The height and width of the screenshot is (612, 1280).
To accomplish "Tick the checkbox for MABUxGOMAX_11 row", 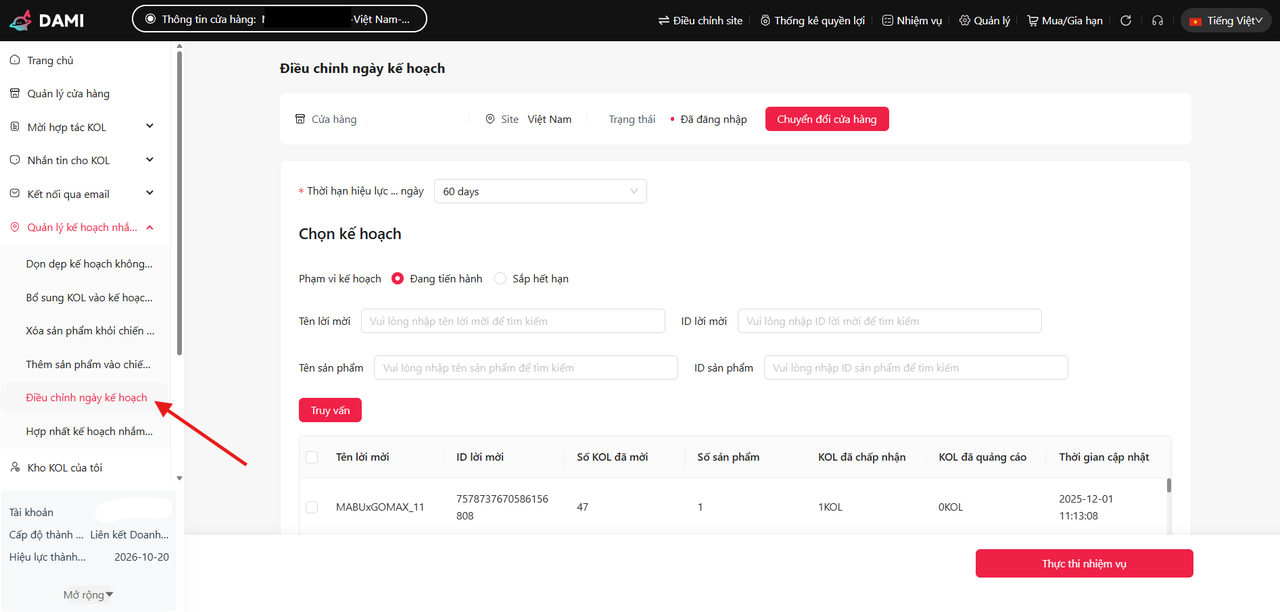I will [312, 507].
